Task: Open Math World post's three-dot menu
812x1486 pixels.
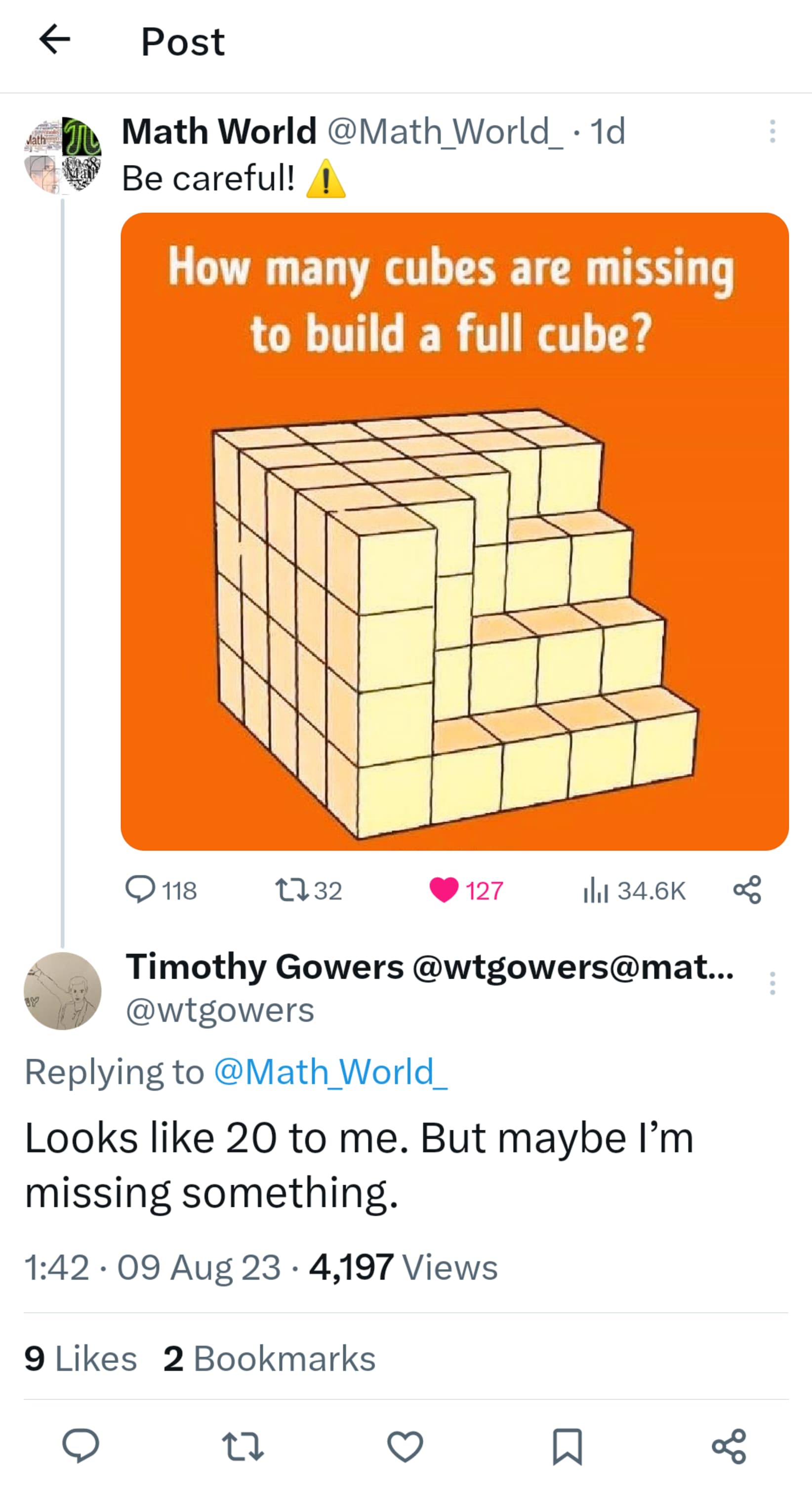Action: (772, 131)
